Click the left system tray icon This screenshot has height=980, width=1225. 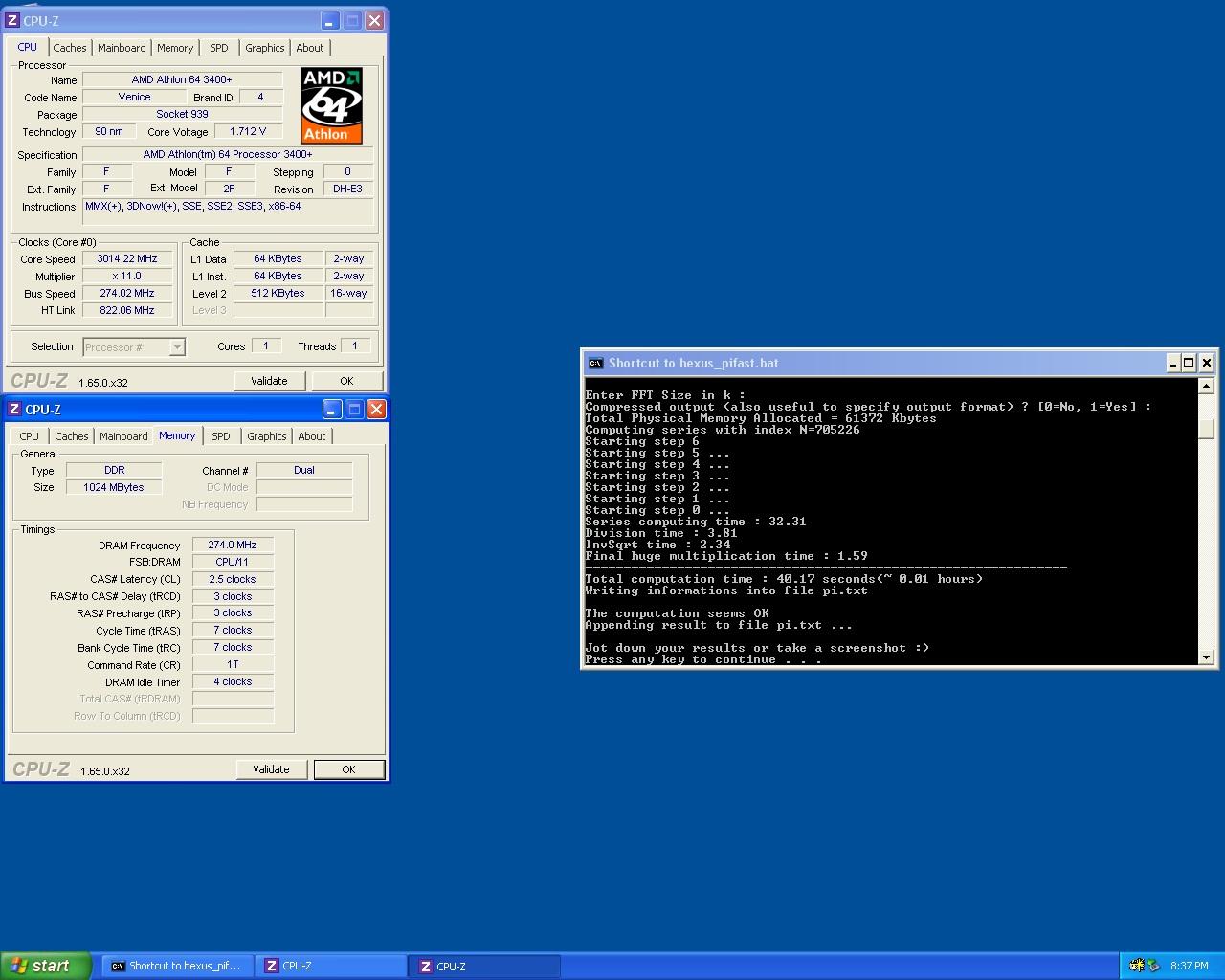pos(1136,966)
